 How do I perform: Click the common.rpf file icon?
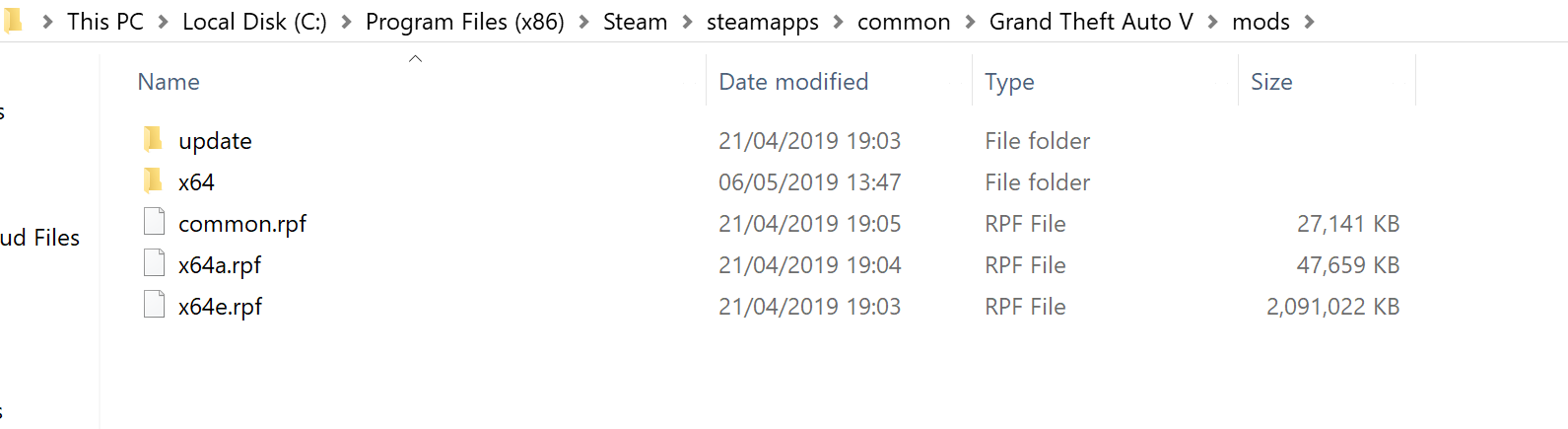154,223
